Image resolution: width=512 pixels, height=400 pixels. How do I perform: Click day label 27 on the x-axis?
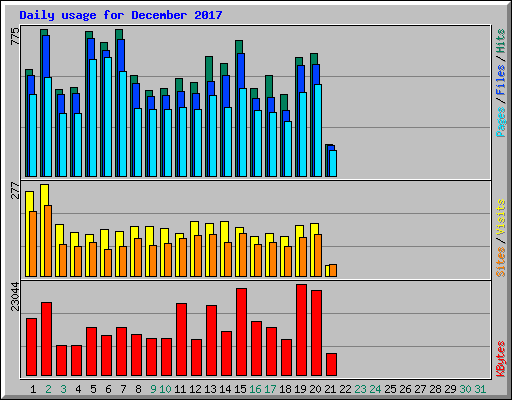click(420, 389)
